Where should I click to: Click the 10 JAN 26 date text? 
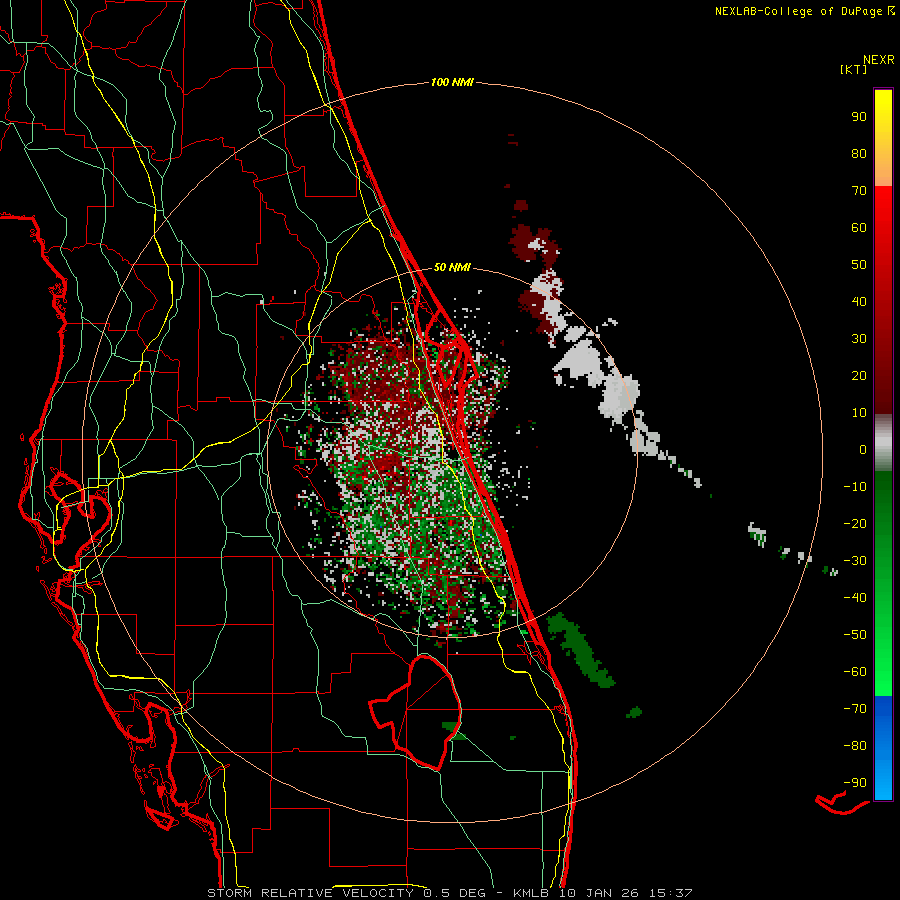tap(599, 893)
